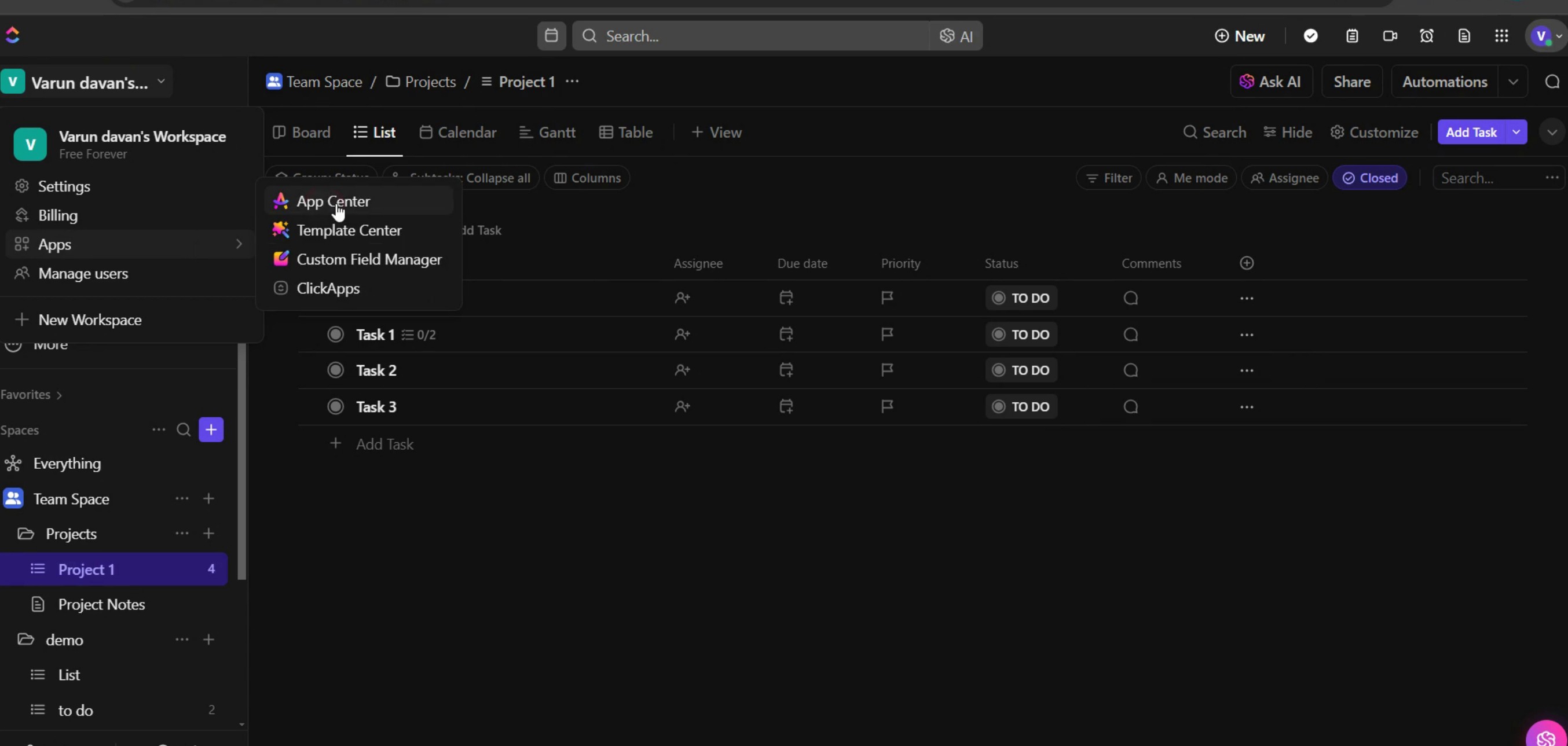Set priority flag for Task 3
Viewport: 1568px width, 746px height.
pos(887,406)
